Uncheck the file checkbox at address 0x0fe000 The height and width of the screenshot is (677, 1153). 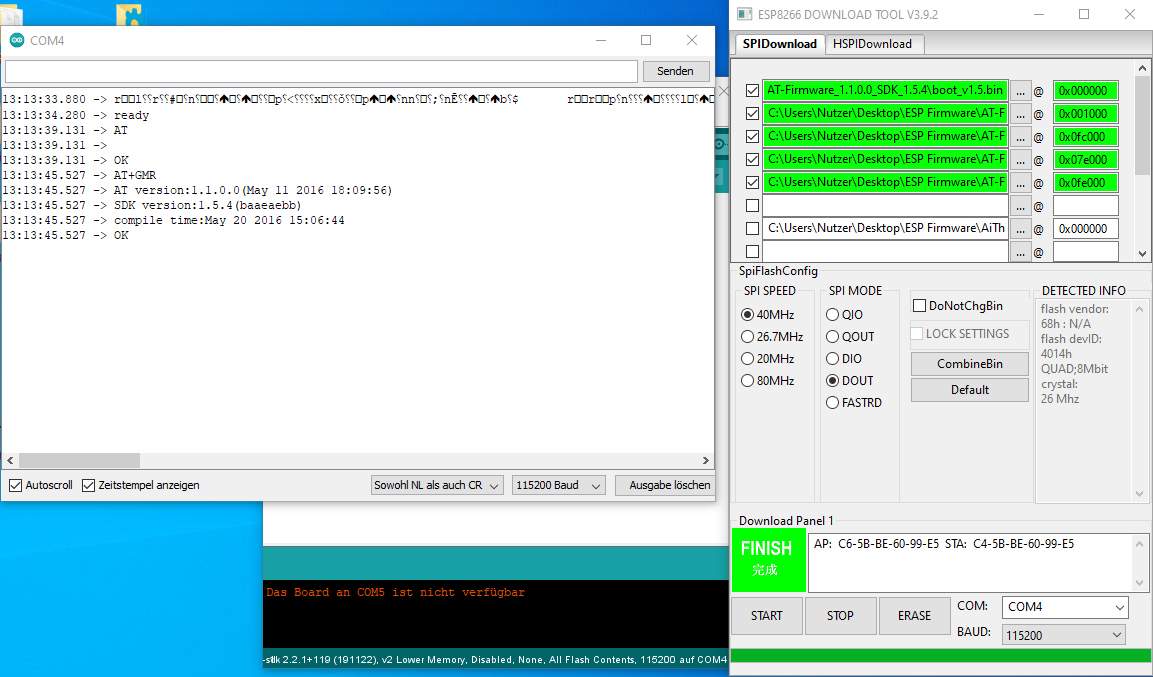pos(752,182)
